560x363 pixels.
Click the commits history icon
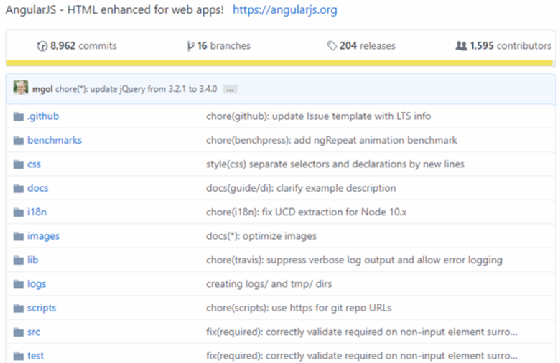(42, 46)
